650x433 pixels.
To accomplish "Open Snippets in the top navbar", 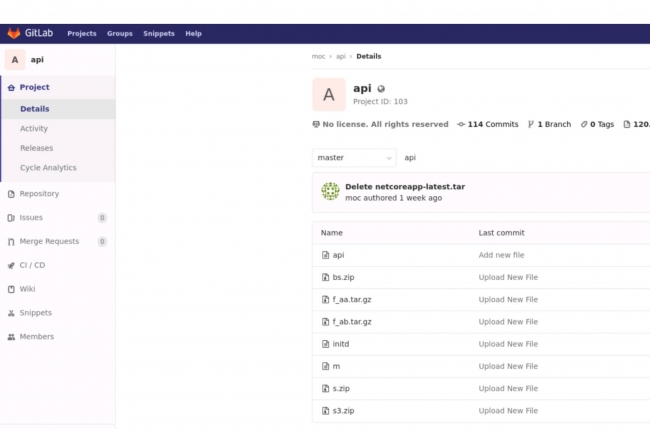I will click(x=158, y=33).
